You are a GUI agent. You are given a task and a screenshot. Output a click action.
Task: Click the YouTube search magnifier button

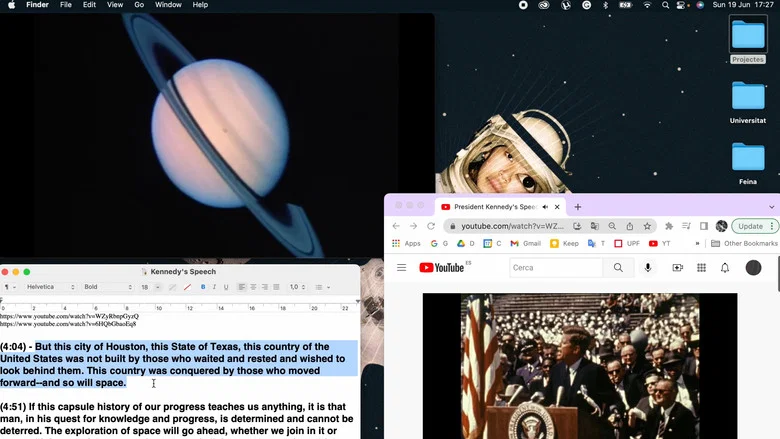(618, 267)
